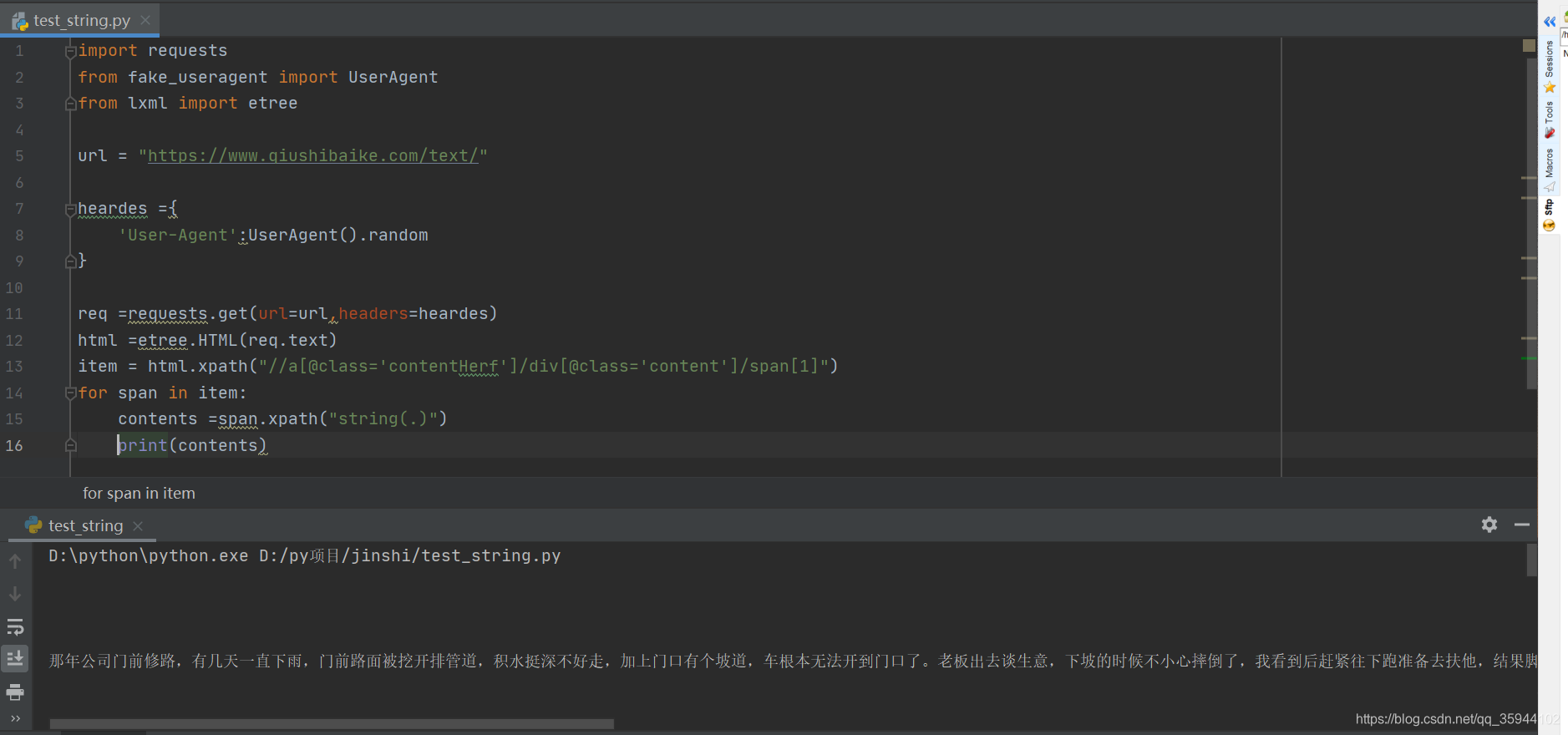Click the 'for span in item' breadcrumb
The height and width of the screenshot is (735, 1568).
point(139,493)
